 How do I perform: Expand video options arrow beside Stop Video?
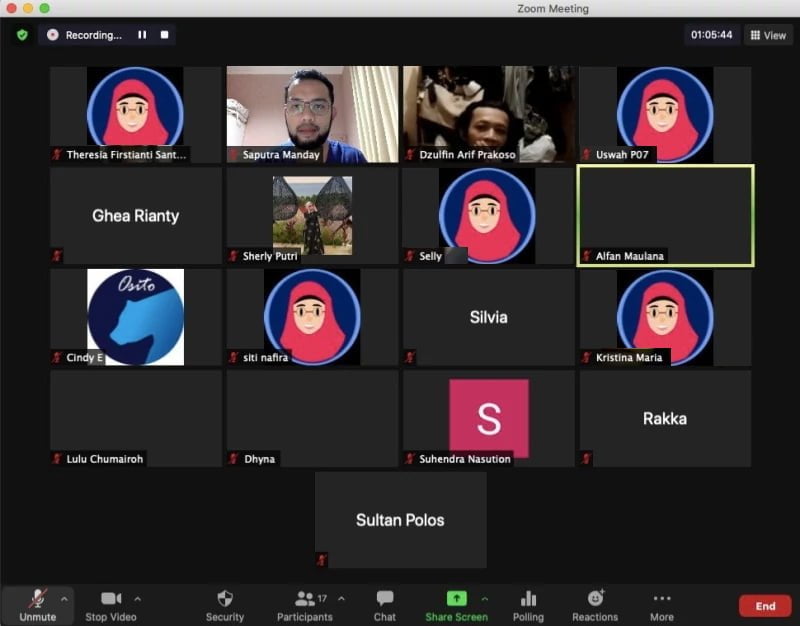coord(137,598)
